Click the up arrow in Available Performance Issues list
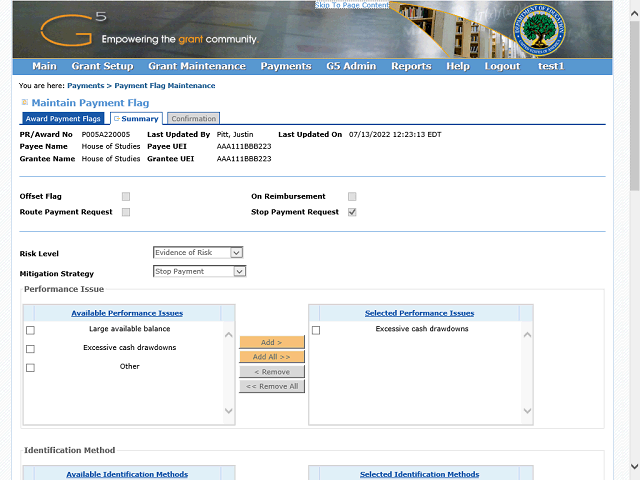 coord(229,335)
